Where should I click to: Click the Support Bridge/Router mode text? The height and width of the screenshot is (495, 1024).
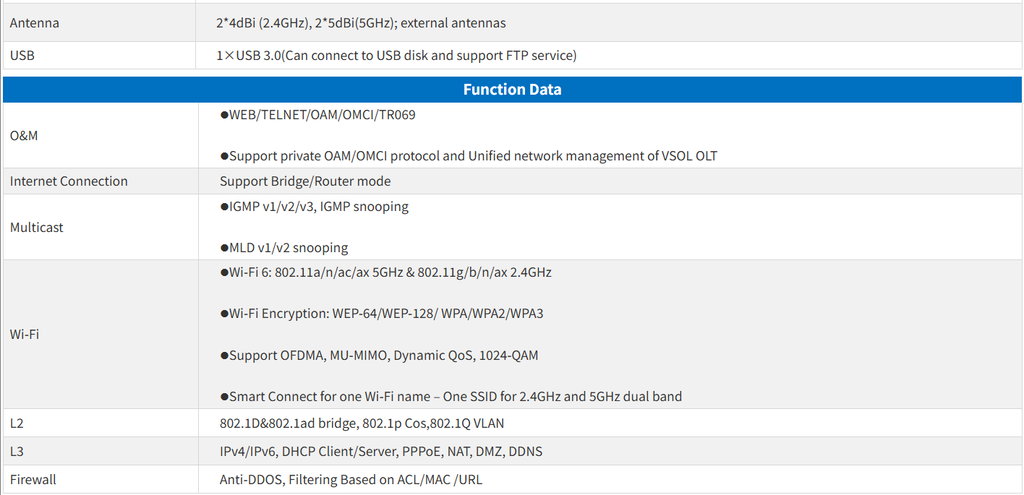(x=305, y=181)
